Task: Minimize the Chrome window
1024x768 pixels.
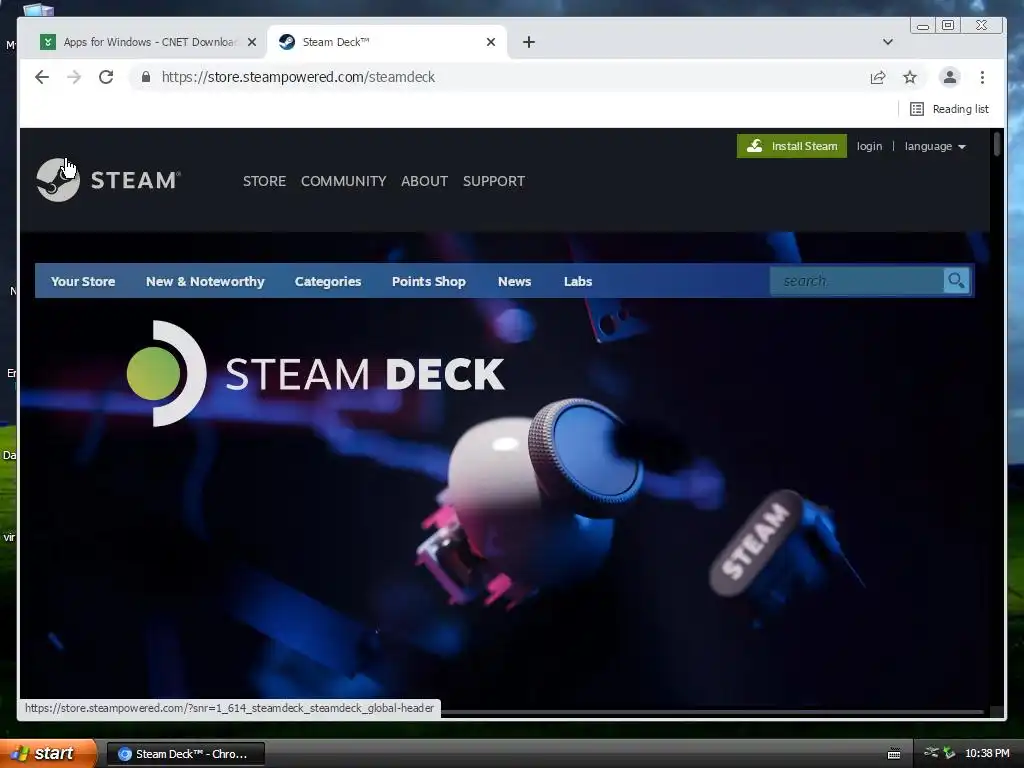Action: pos(923,25)
